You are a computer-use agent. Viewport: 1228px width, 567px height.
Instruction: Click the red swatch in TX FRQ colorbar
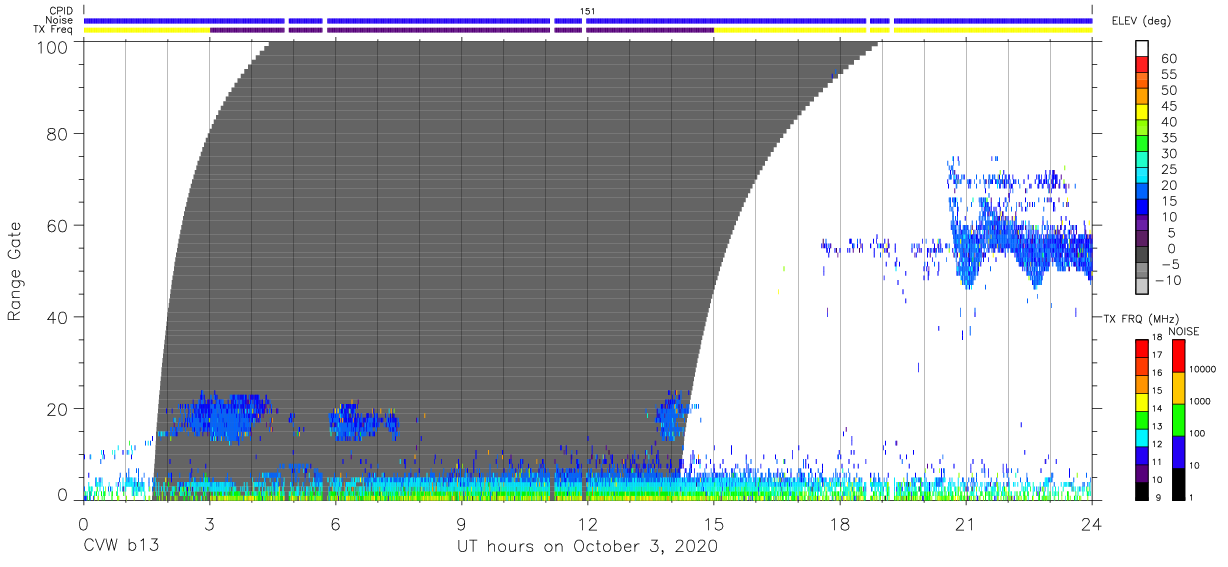(1143, 347)
